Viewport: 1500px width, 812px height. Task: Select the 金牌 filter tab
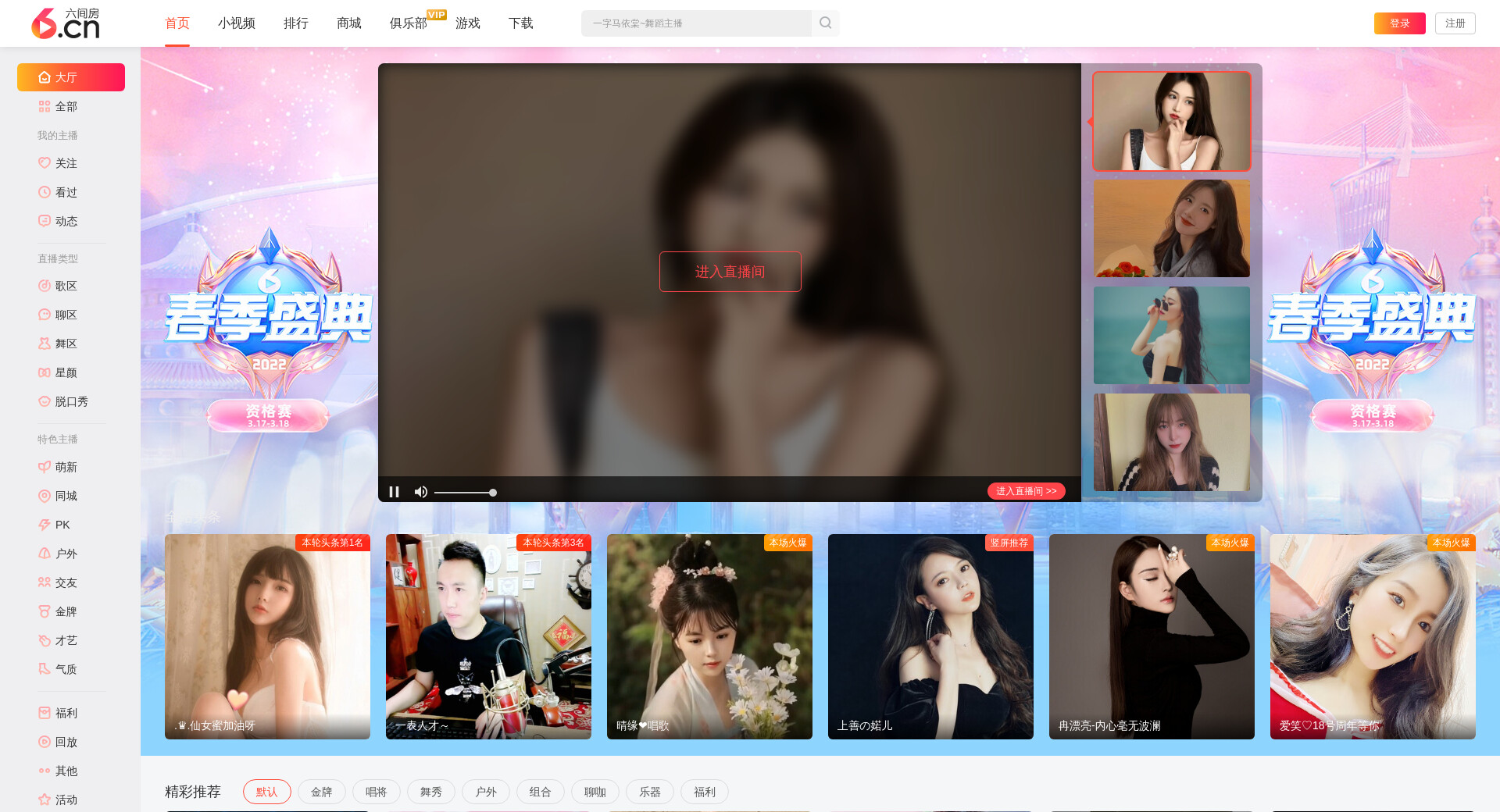tap(322, 792)
